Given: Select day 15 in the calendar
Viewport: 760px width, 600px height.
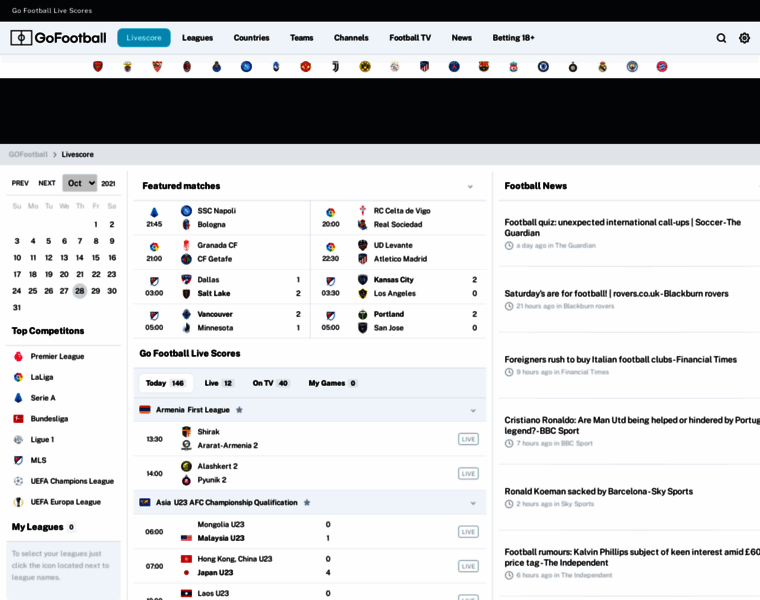Looking at the screenshot, I should point(95,258).
